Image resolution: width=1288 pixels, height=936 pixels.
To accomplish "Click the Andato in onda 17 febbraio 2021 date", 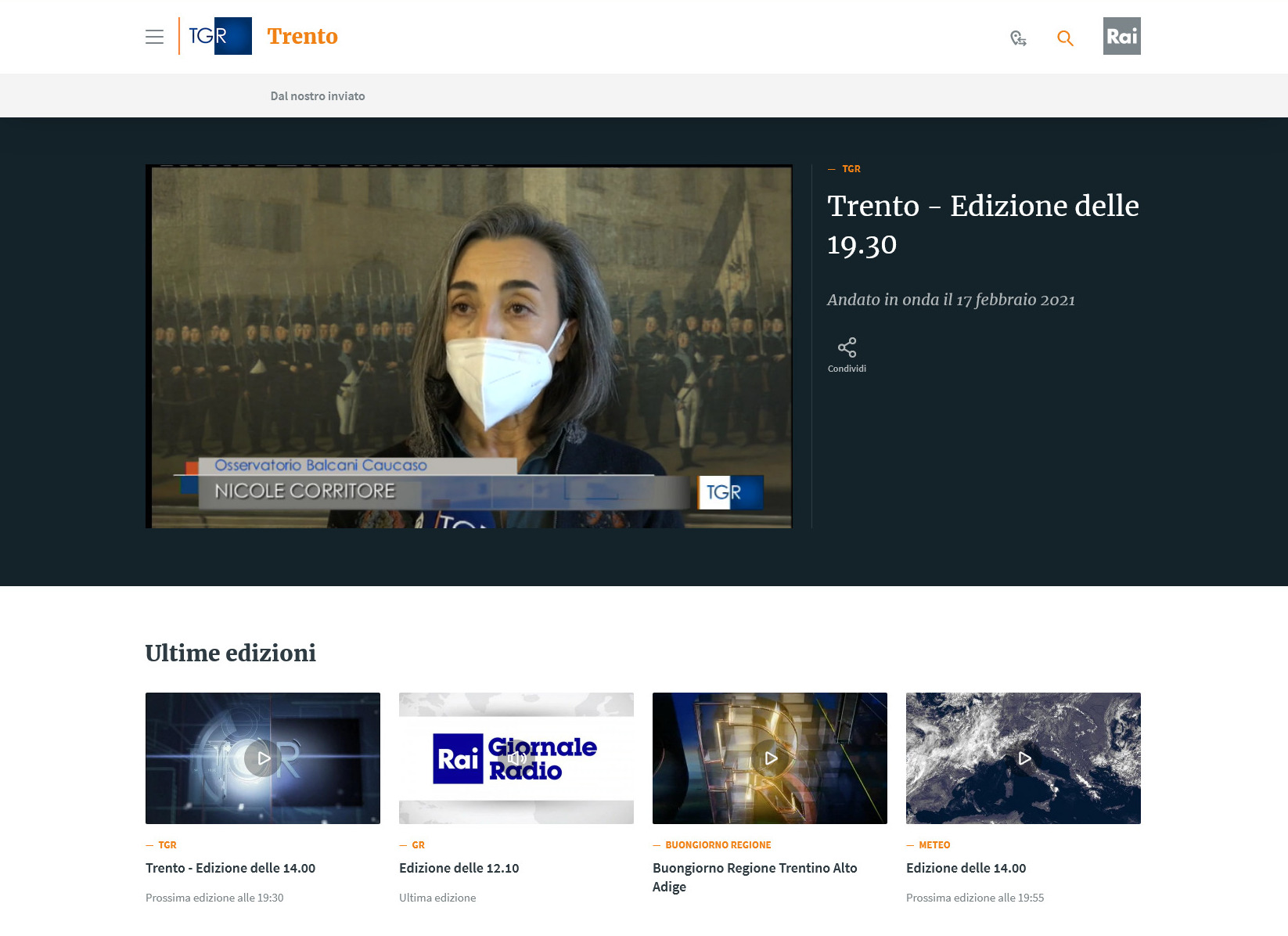I will click(951, 300).
